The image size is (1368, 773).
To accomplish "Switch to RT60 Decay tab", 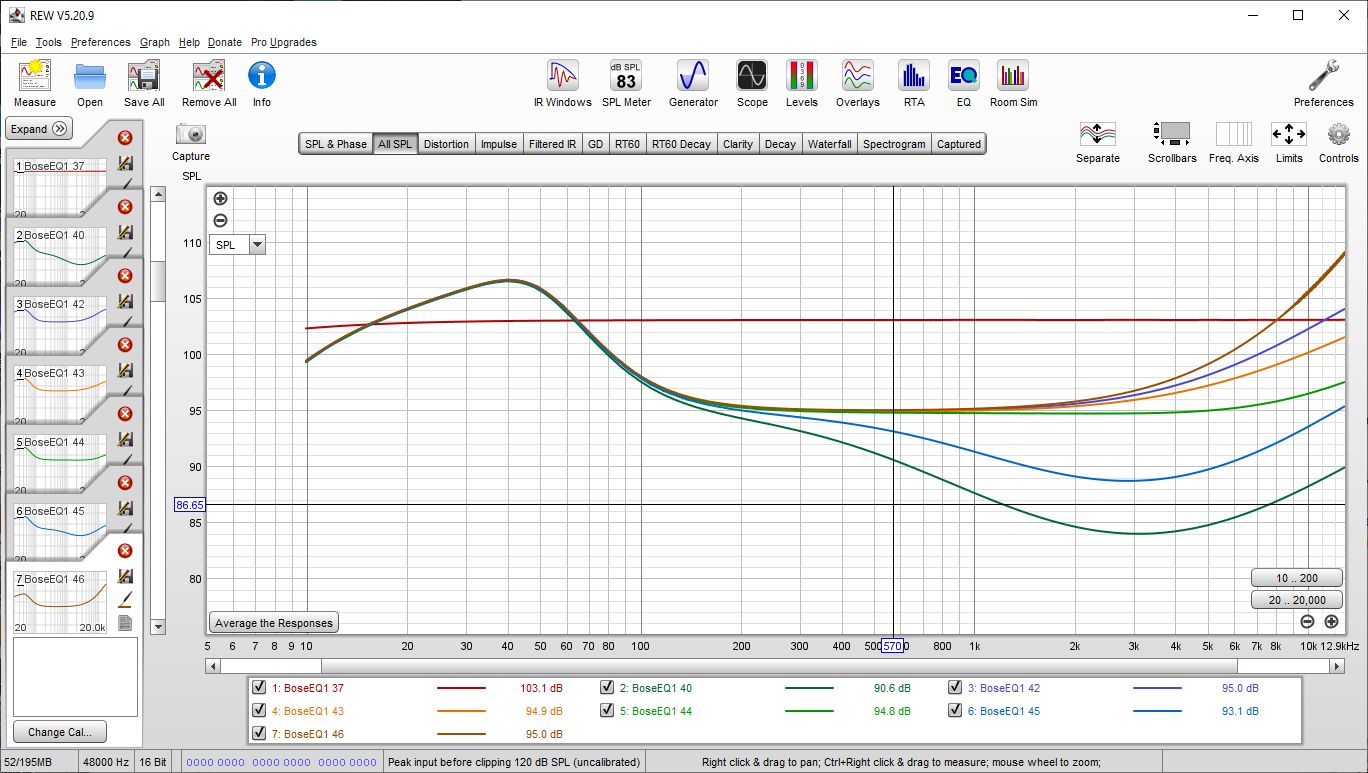I will coord(681,144).
